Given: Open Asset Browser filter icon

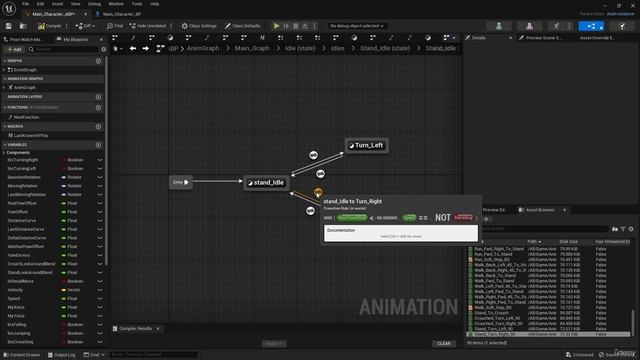Looking at the screenshot, I should coord(623,229).
